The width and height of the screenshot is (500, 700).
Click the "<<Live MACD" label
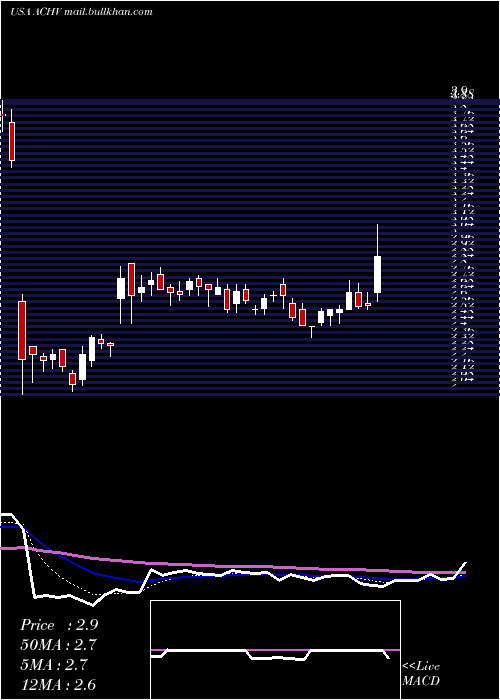(421, 674)
